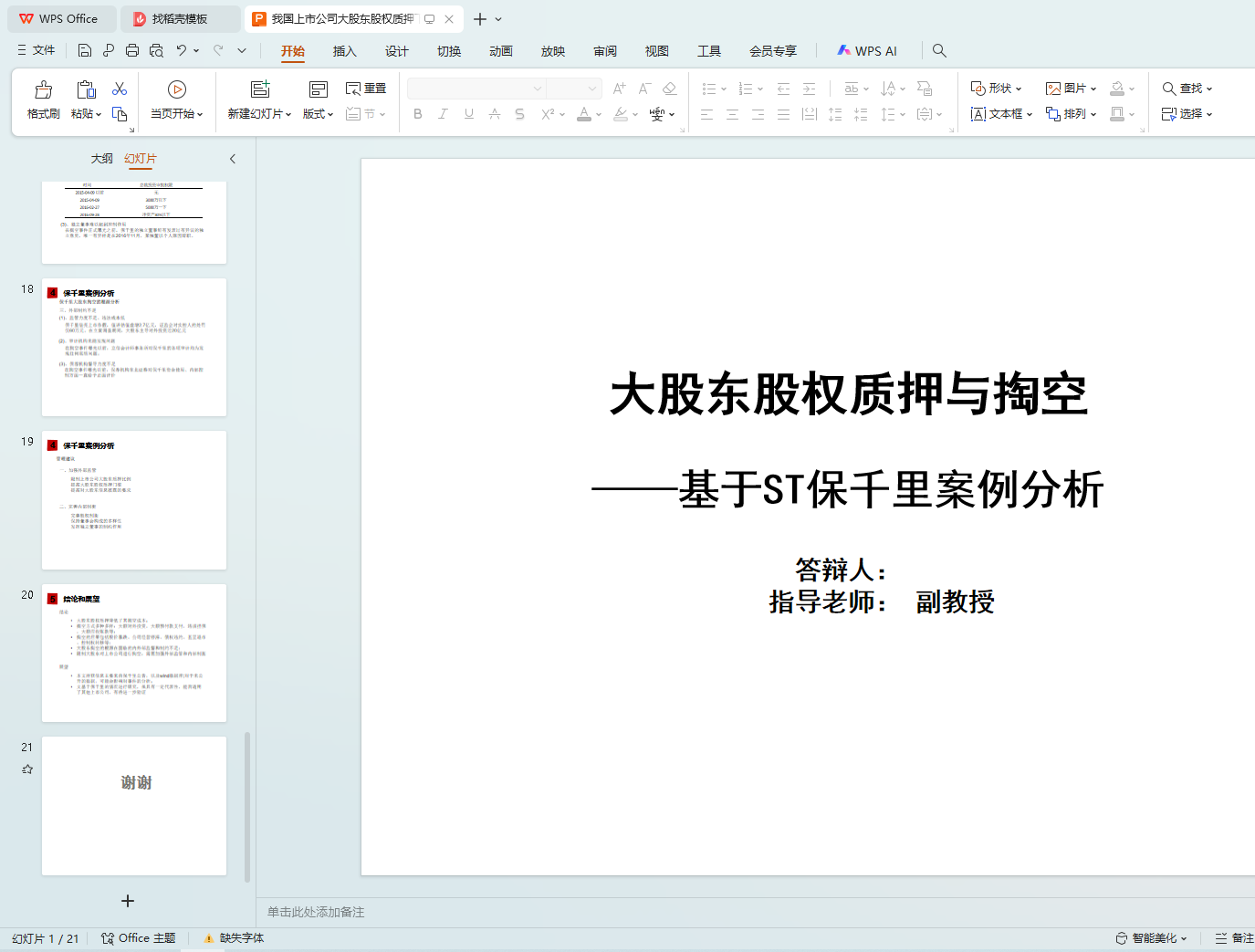Switch to the 大纲 outline panel tab
The width and height of the screenshot is (1255, 952).
102,159
